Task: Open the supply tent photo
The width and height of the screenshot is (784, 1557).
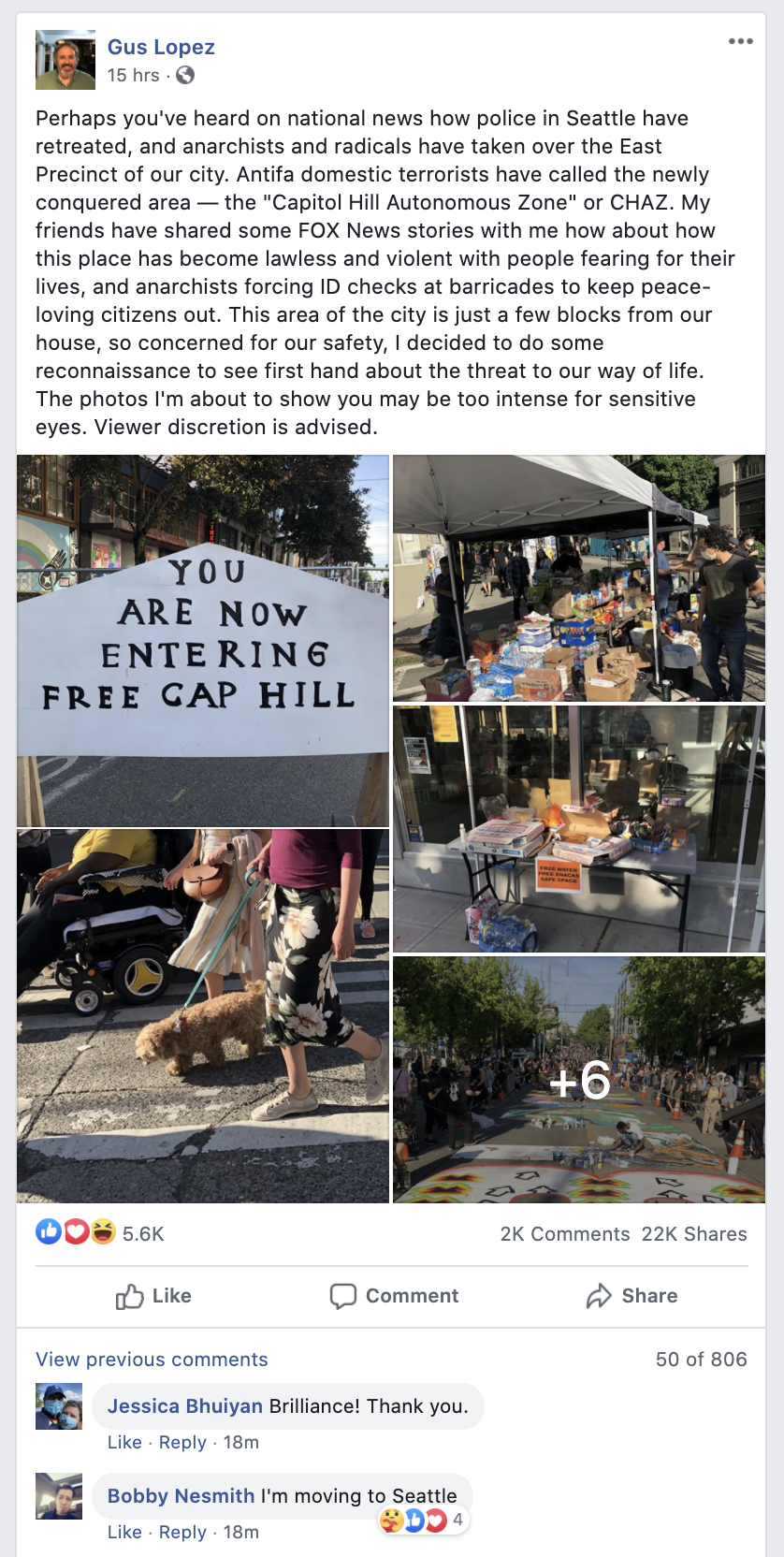Action: pos(579,578)
